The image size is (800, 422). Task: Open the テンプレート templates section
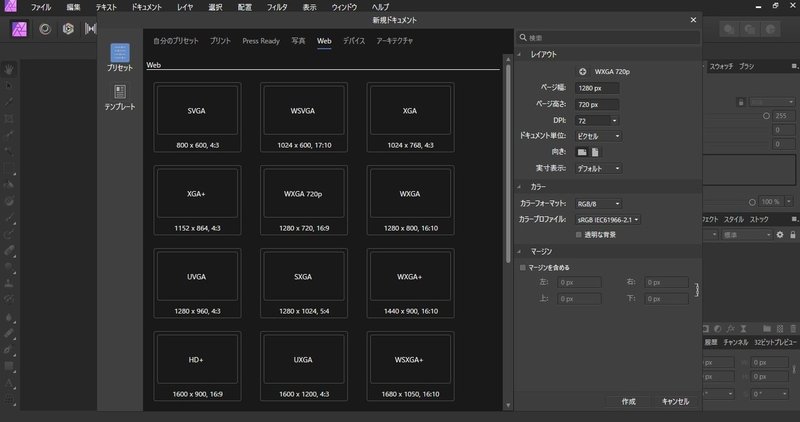(x=120, y=97)
